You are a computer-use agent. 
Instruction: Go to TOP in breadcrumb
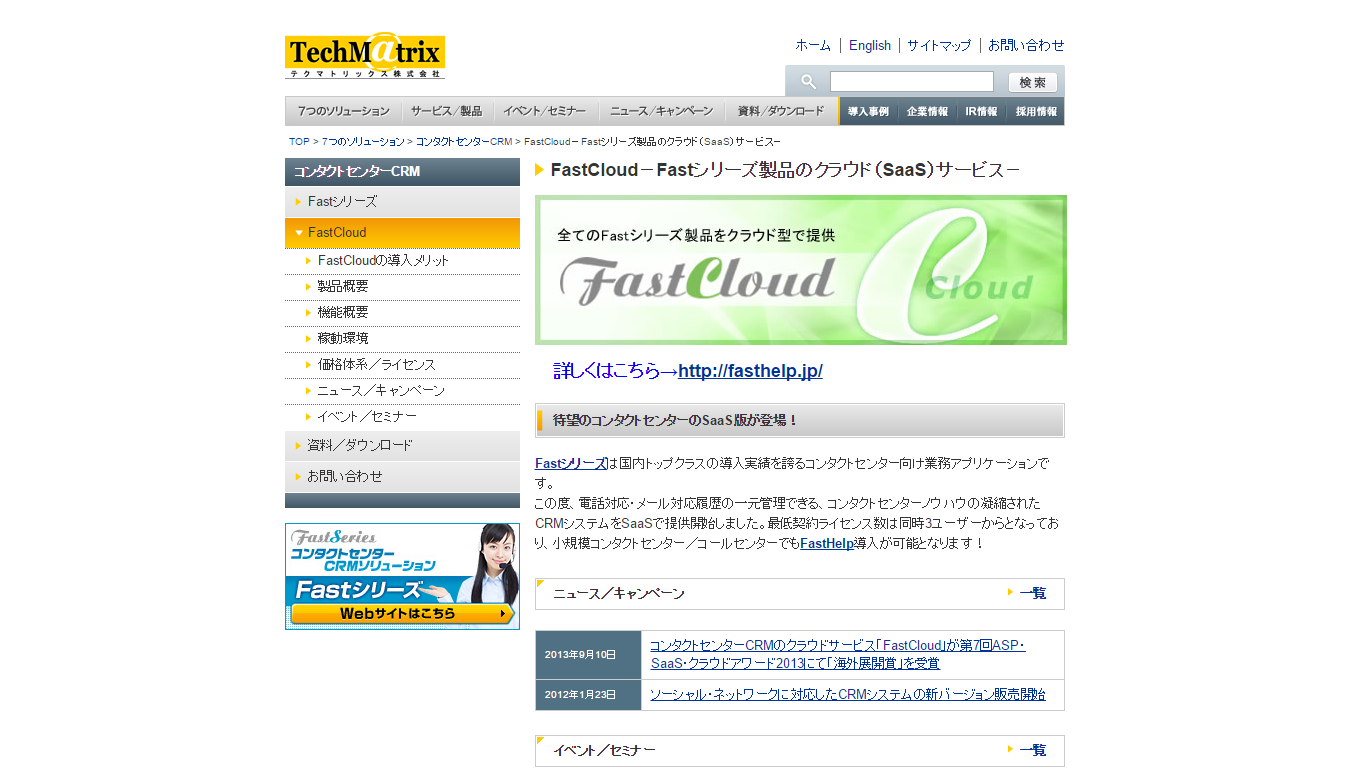[x=299, y=142]
